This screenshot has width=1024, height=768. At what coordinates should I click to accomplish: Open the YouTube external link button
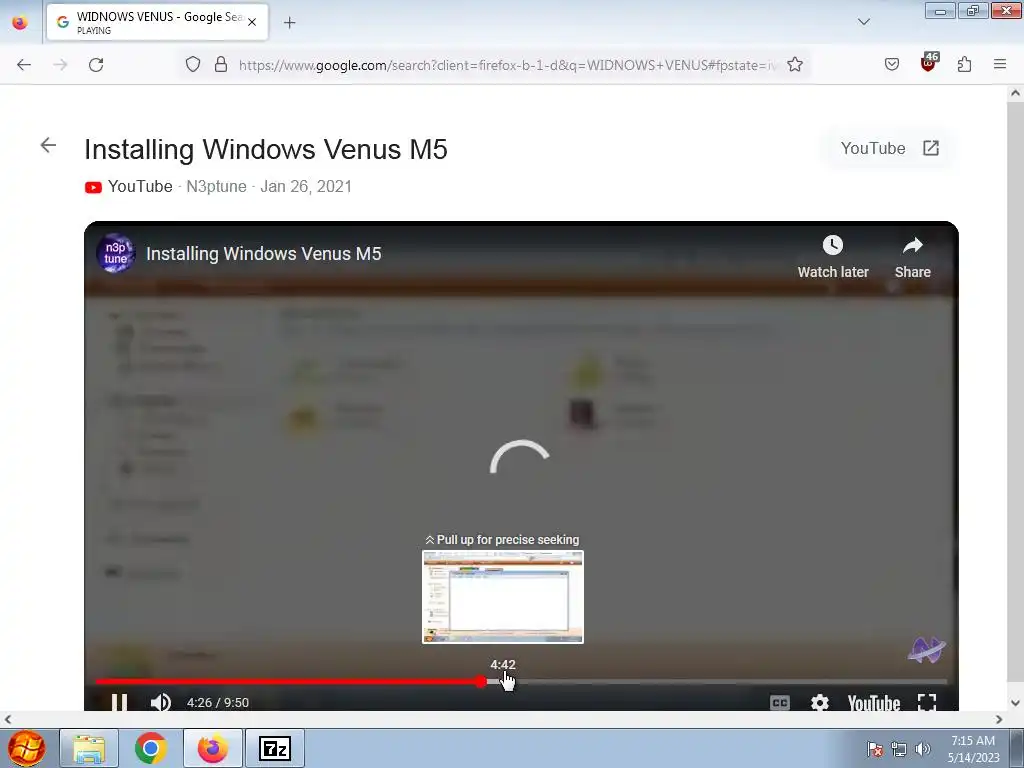pyautogui.click(x=889, y=148)
